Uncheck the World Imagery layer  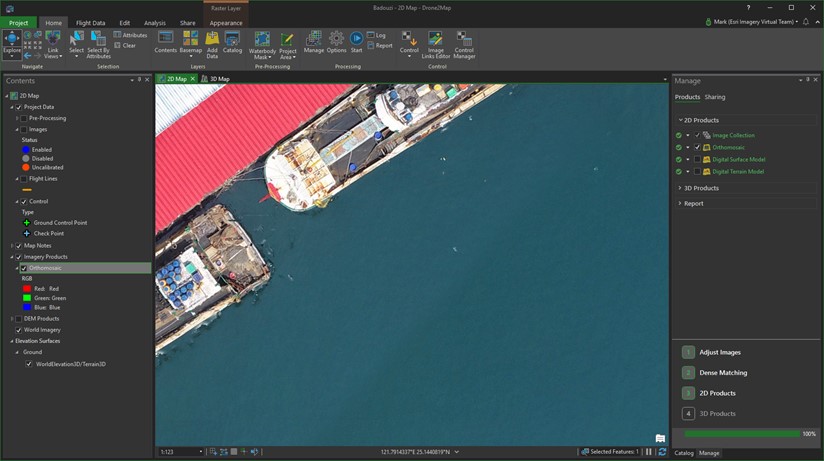click(19, 329)
